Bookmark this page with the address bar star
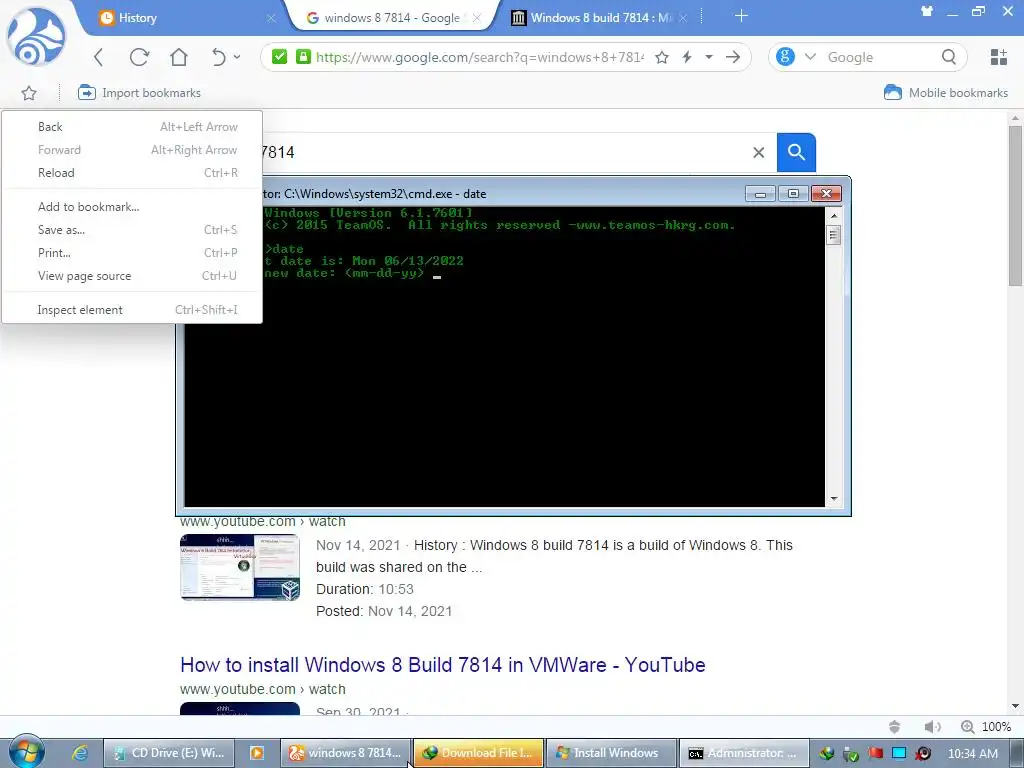Image resolution: width=1024 pixels, height=768 pixels. pyautogui.click(x=662, y=57)
